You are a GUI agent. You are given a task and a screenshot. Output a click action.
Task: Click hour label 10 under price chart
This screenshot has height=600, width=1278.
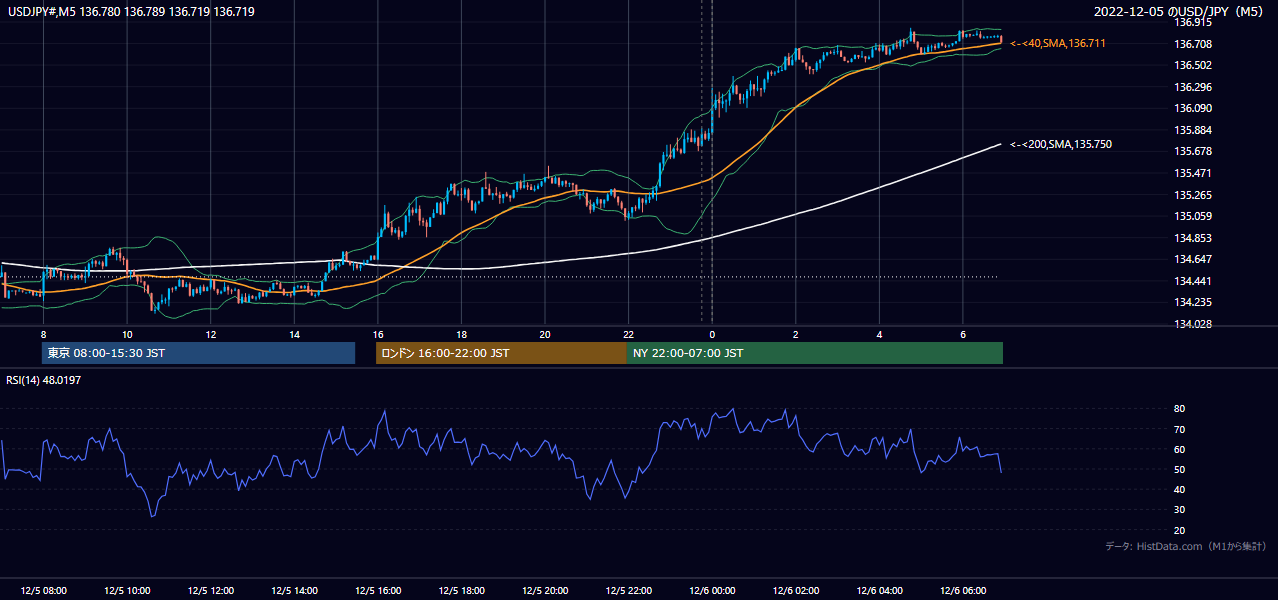(x=127, y=334)
